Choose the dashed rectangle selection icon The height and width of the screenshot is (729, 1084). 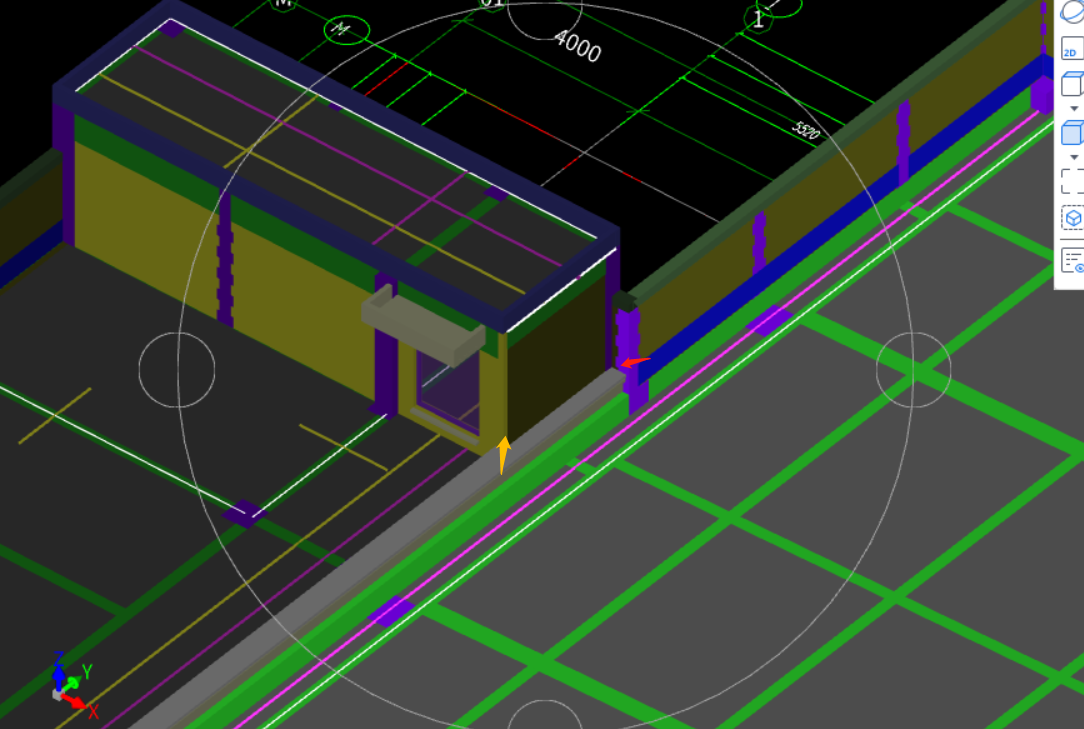pyautogui.click(x=1072, y=181)
